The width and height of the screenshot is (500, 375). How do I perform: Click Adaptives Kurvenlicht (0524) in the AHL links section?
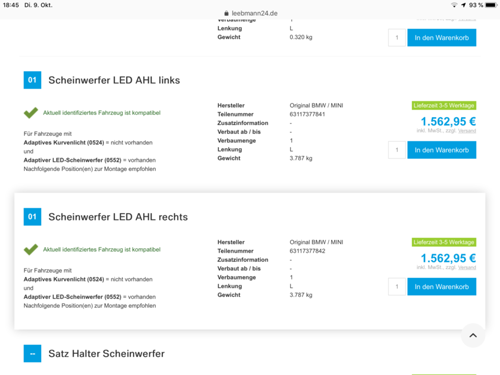click(64, 143)
